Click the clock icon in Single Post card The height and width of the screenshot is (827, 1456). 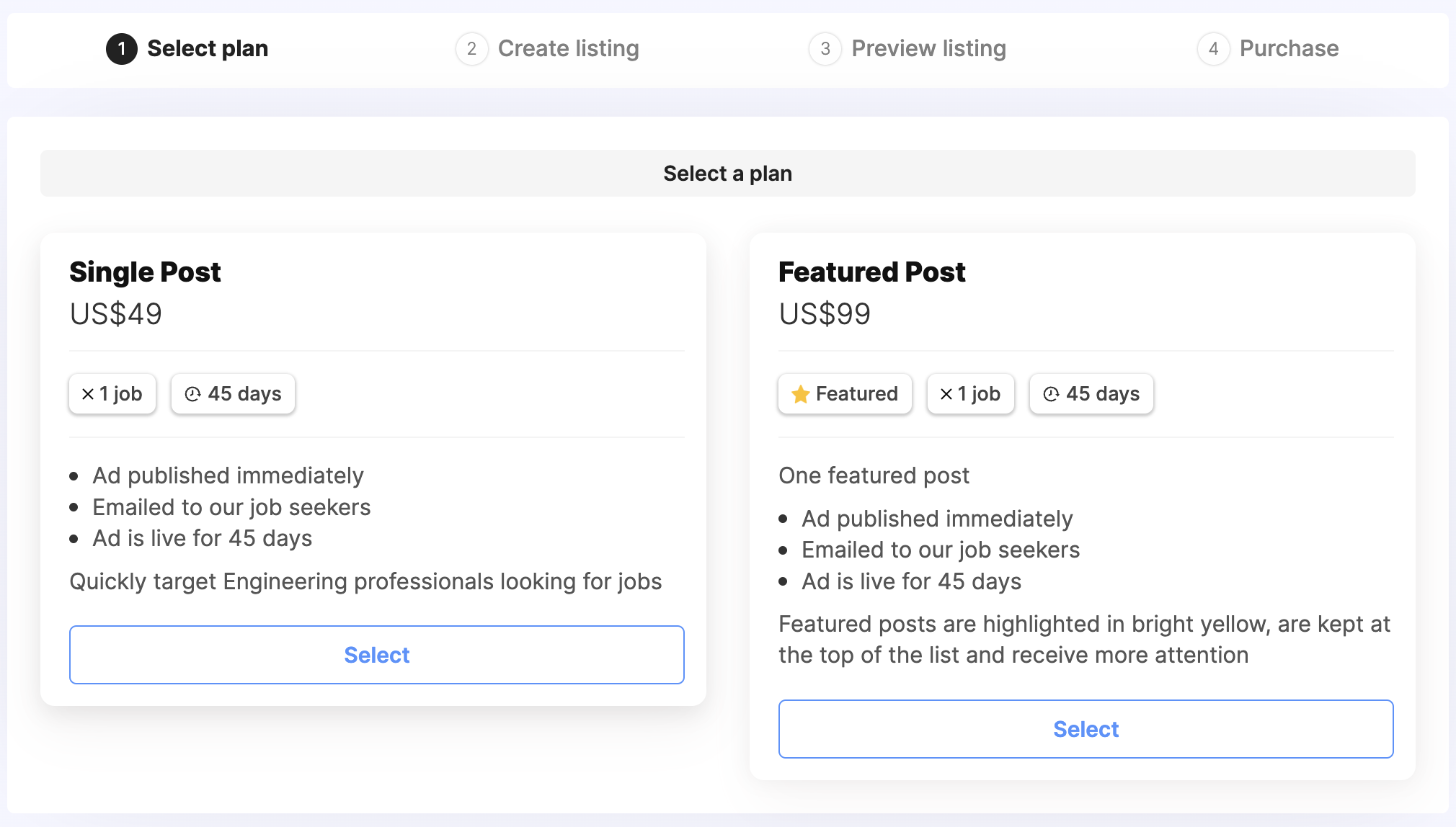[192, 394]
